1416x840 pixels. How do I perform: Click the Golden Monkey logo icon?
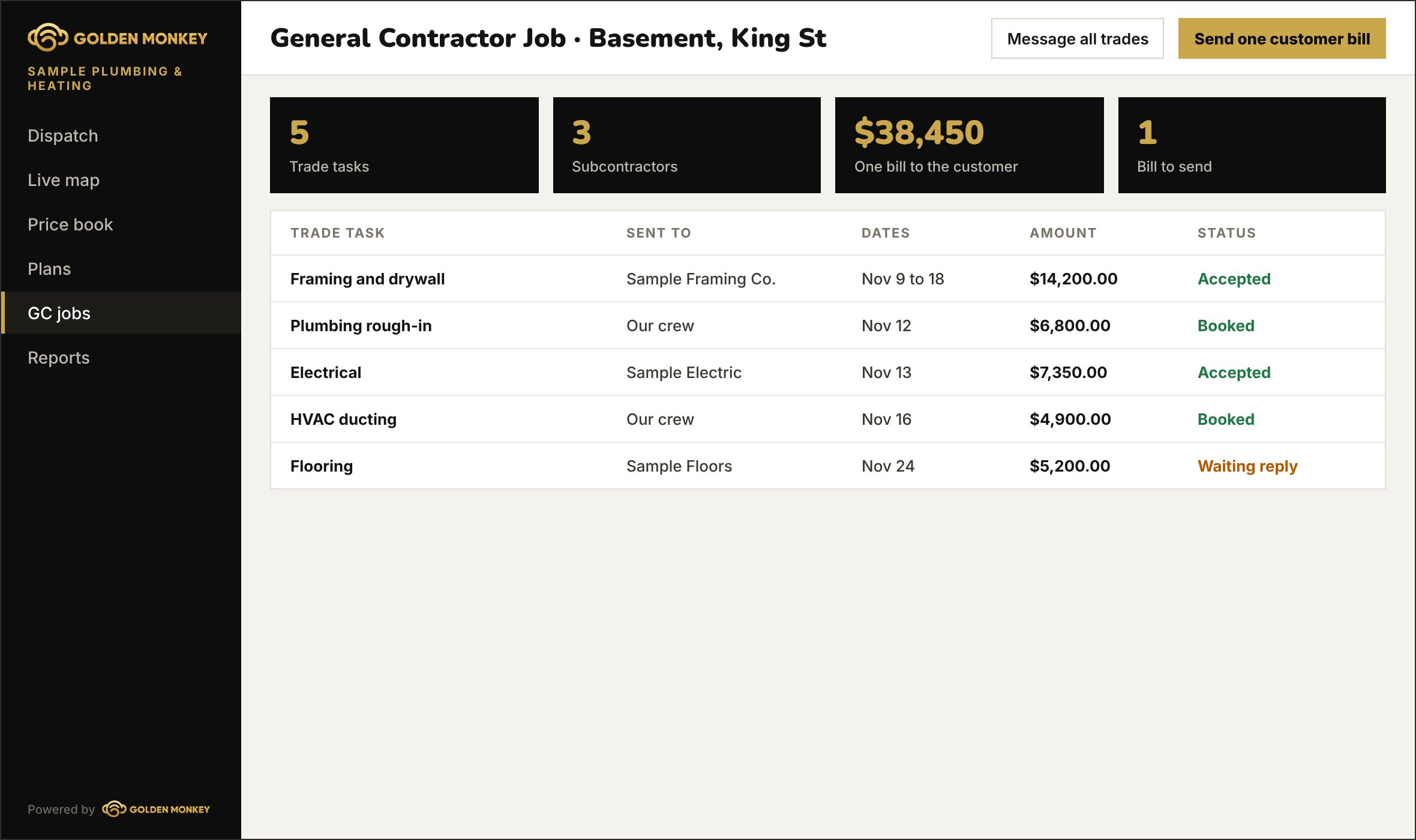tap(48, 37)
